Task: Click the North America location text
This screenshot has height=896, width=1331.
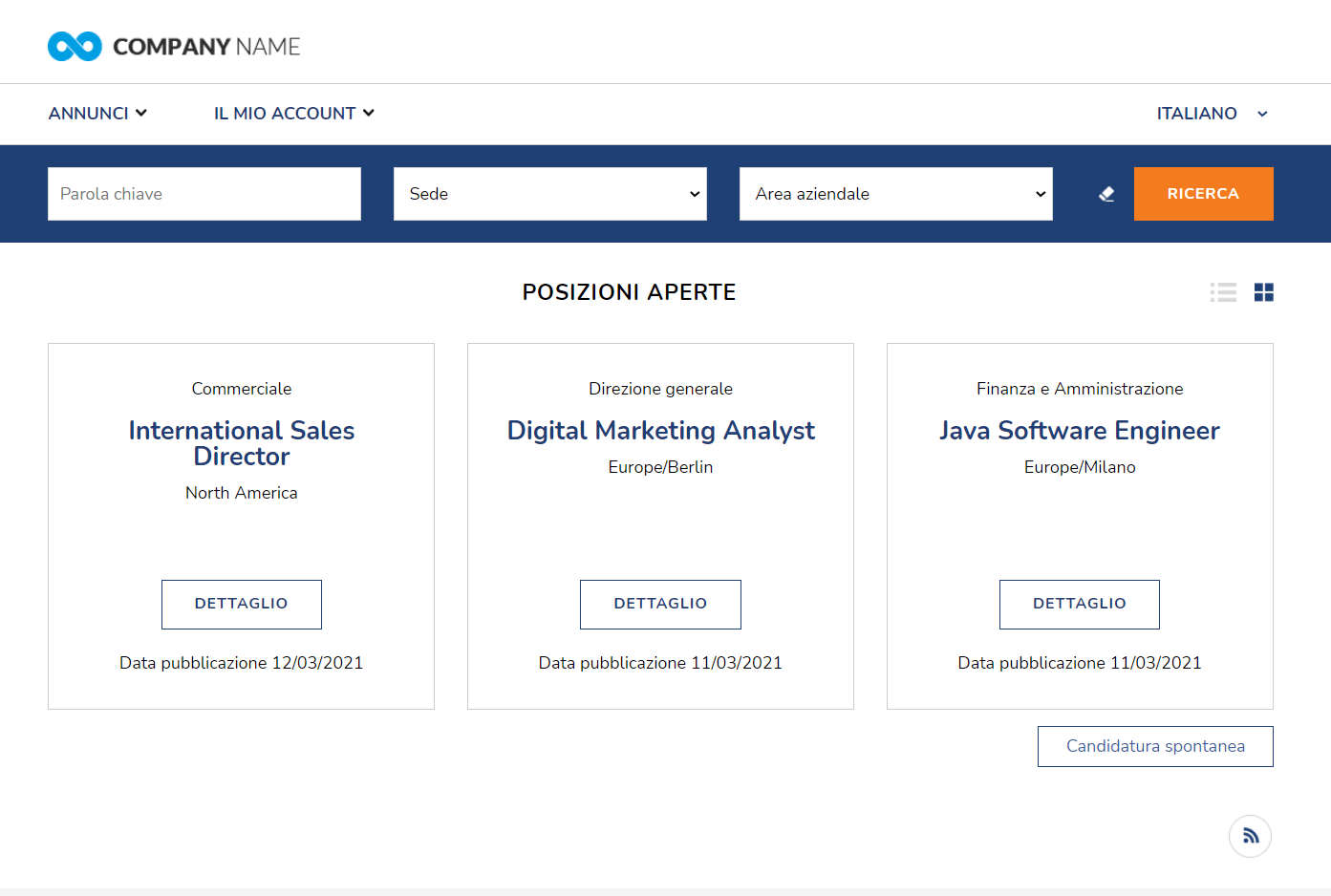Action: tap(242, 493)
